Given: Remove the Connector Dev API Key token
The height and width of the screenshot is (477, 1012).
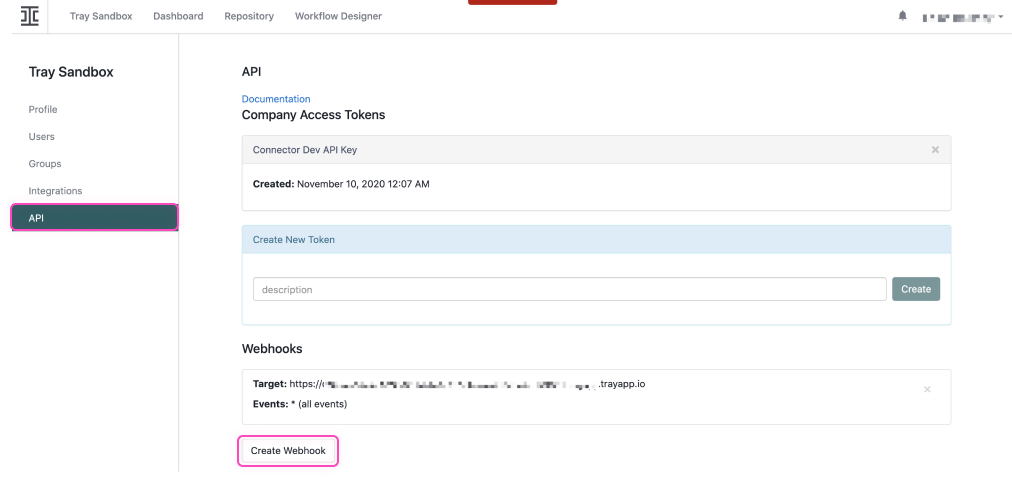Looking at the screenshot, I should (x=935, y=150).
